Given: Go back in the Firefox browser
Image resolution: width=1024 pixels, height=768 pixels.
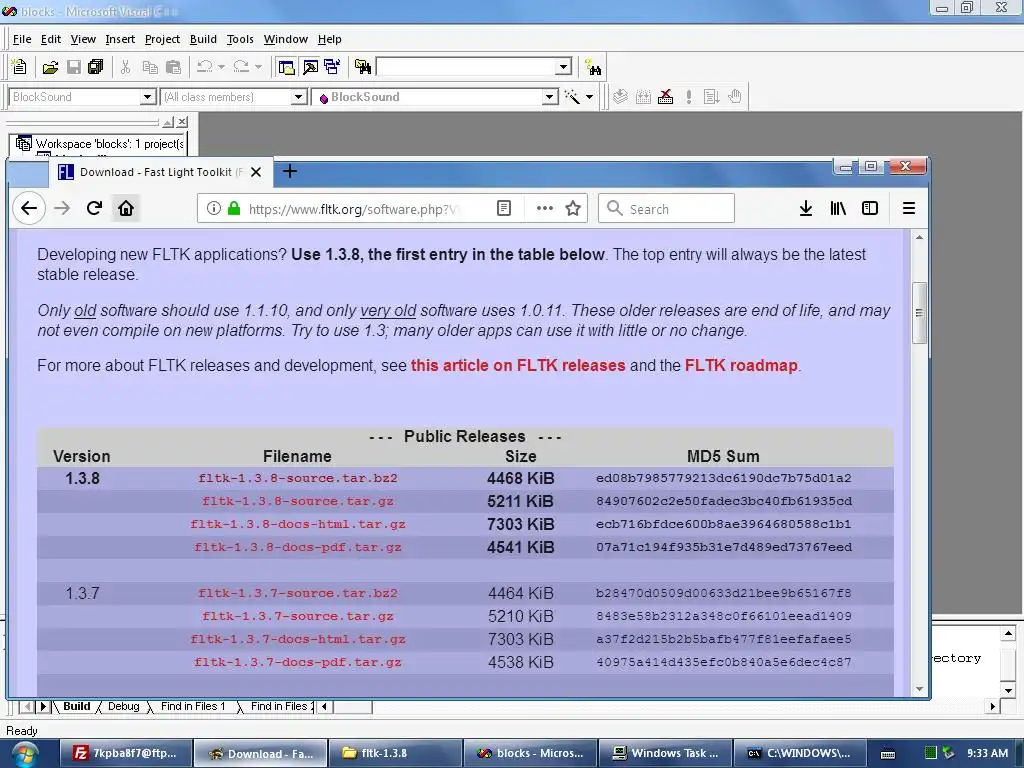Looking at the screenshot, I should pos(29,208).
